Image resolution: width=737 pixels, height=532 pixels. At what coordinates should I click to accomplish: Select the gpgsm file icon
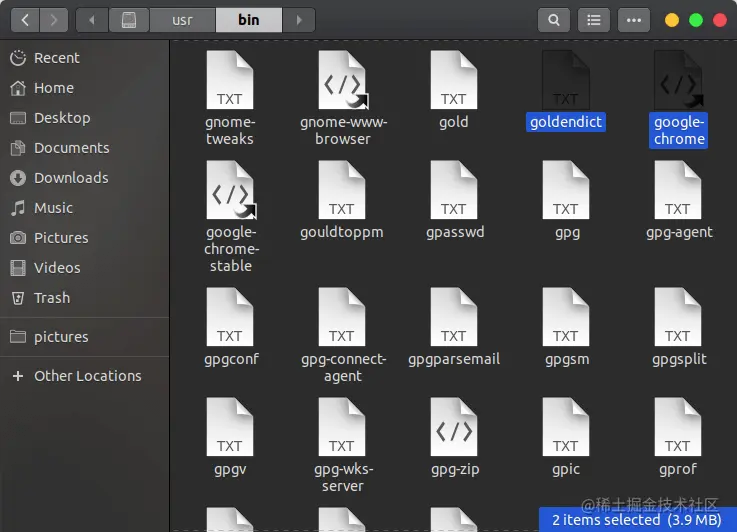coord(565,317)
